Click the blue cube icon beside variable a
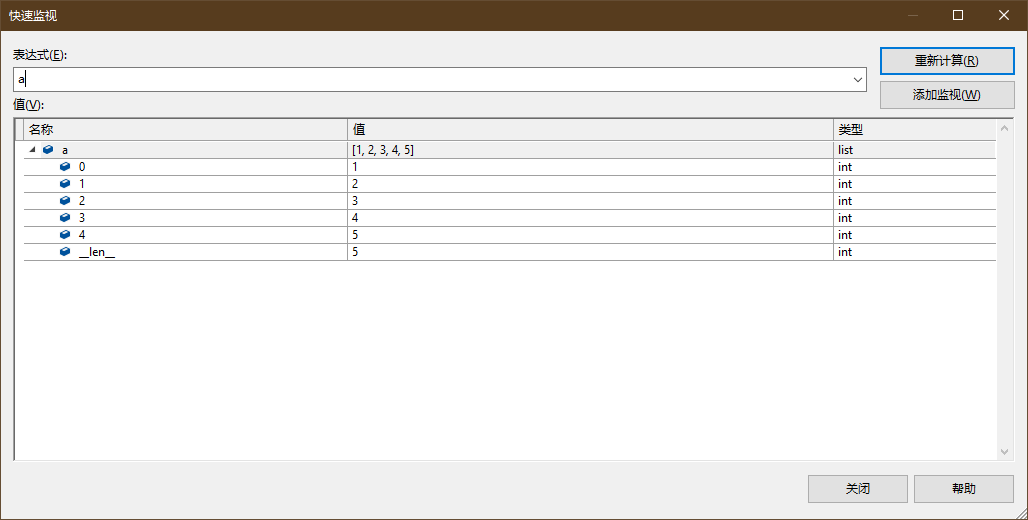Screen dimensions: 1028x520 pos(48,150)
